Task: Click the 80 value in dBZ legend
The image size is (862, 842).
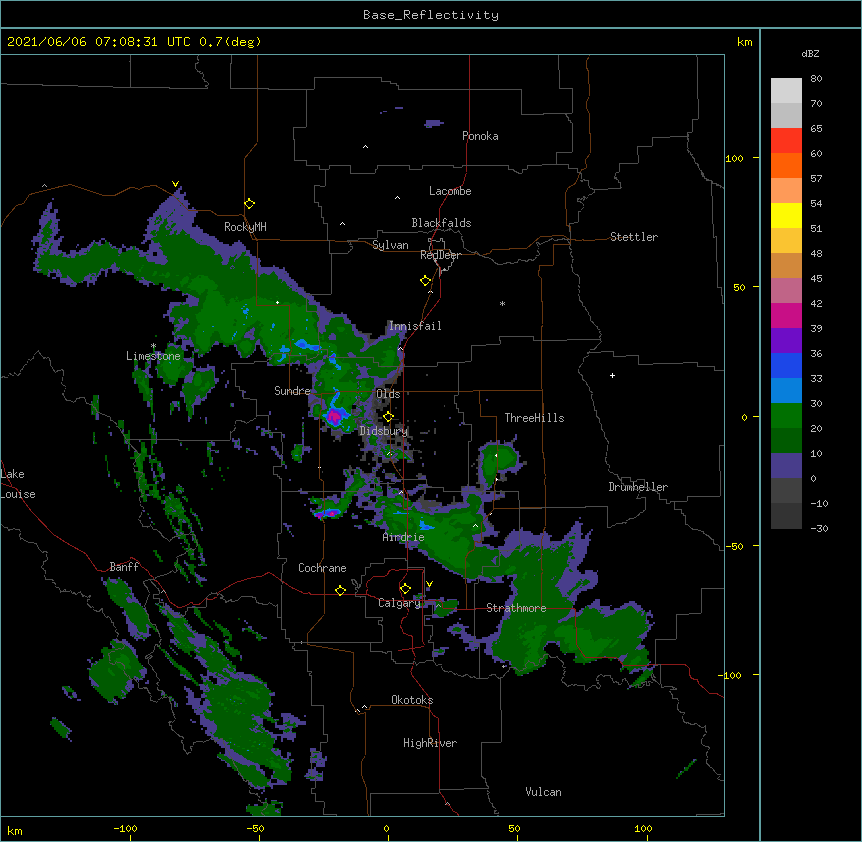Action: click(816, 79)
